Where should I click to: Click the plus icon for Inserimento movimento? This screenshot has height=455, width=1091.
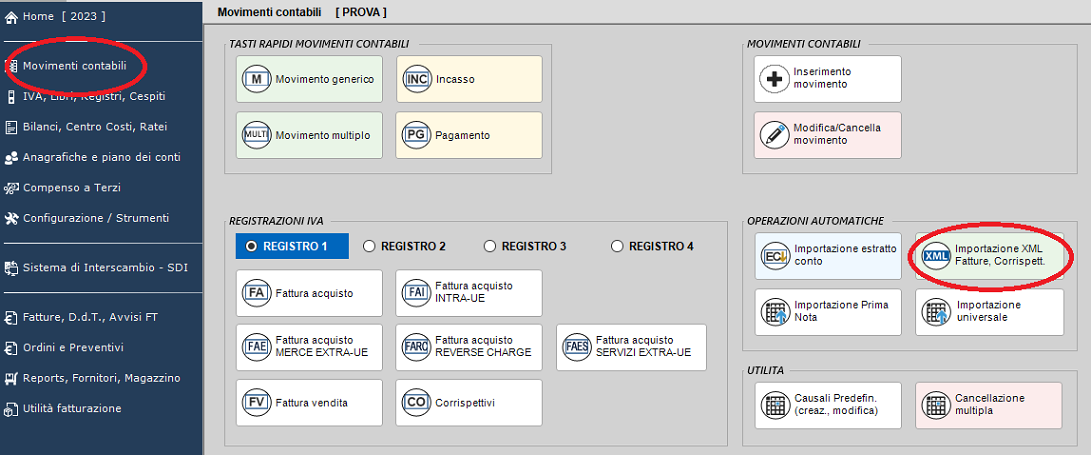pos(774,79)
